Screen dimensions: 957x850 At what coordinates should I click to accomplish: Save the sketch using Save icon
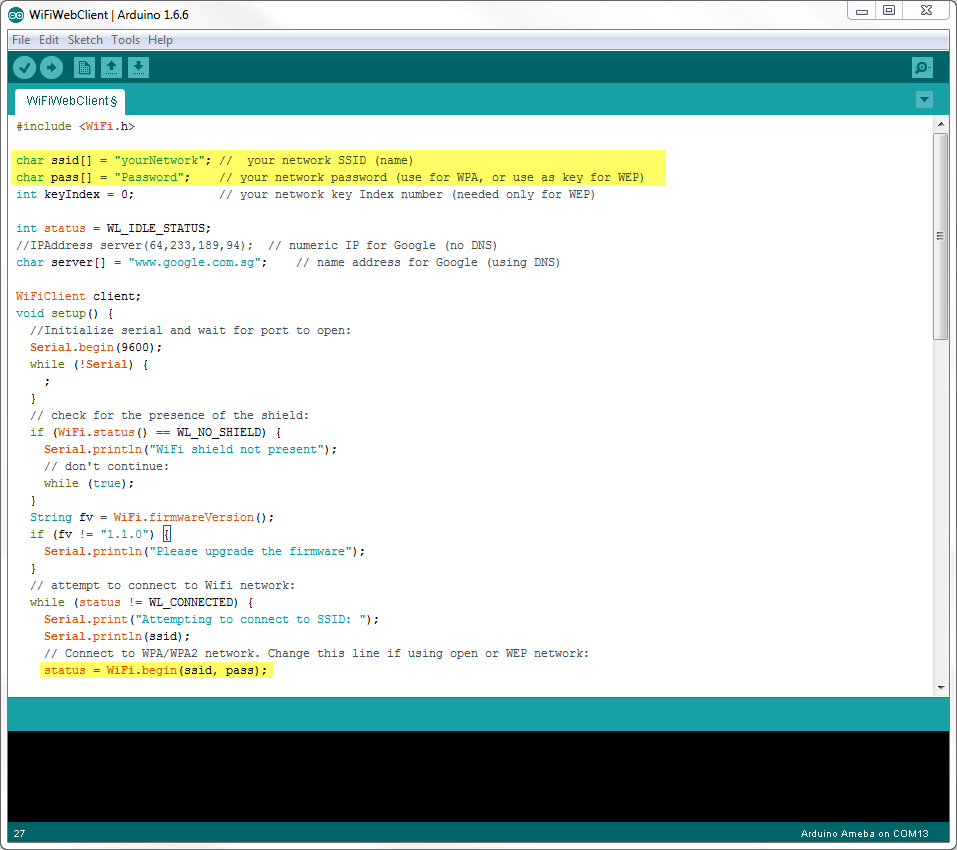139,68
